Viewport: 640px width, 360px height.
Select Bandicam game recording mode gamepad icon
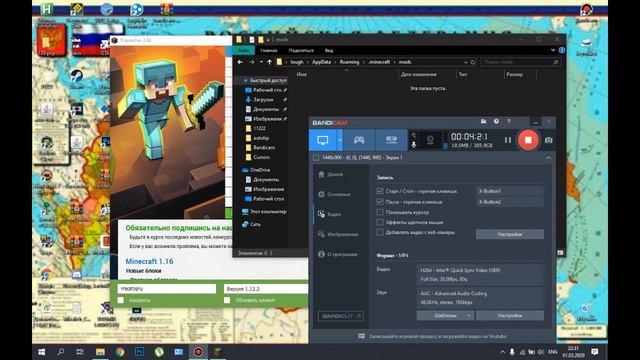359,140
